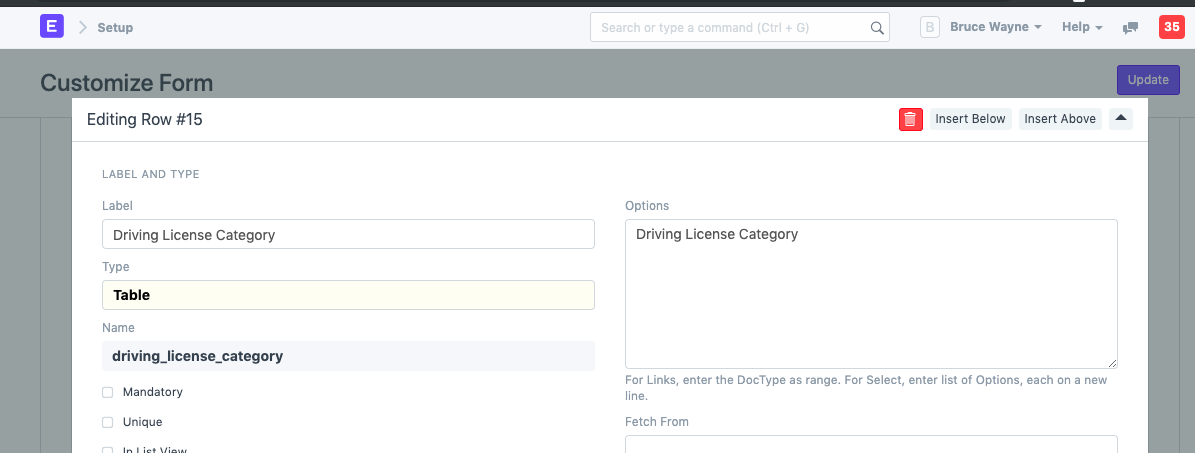Screen dimensions: 1195x453
Task: Enable the Mandatory checkbox
Action: 108,392
